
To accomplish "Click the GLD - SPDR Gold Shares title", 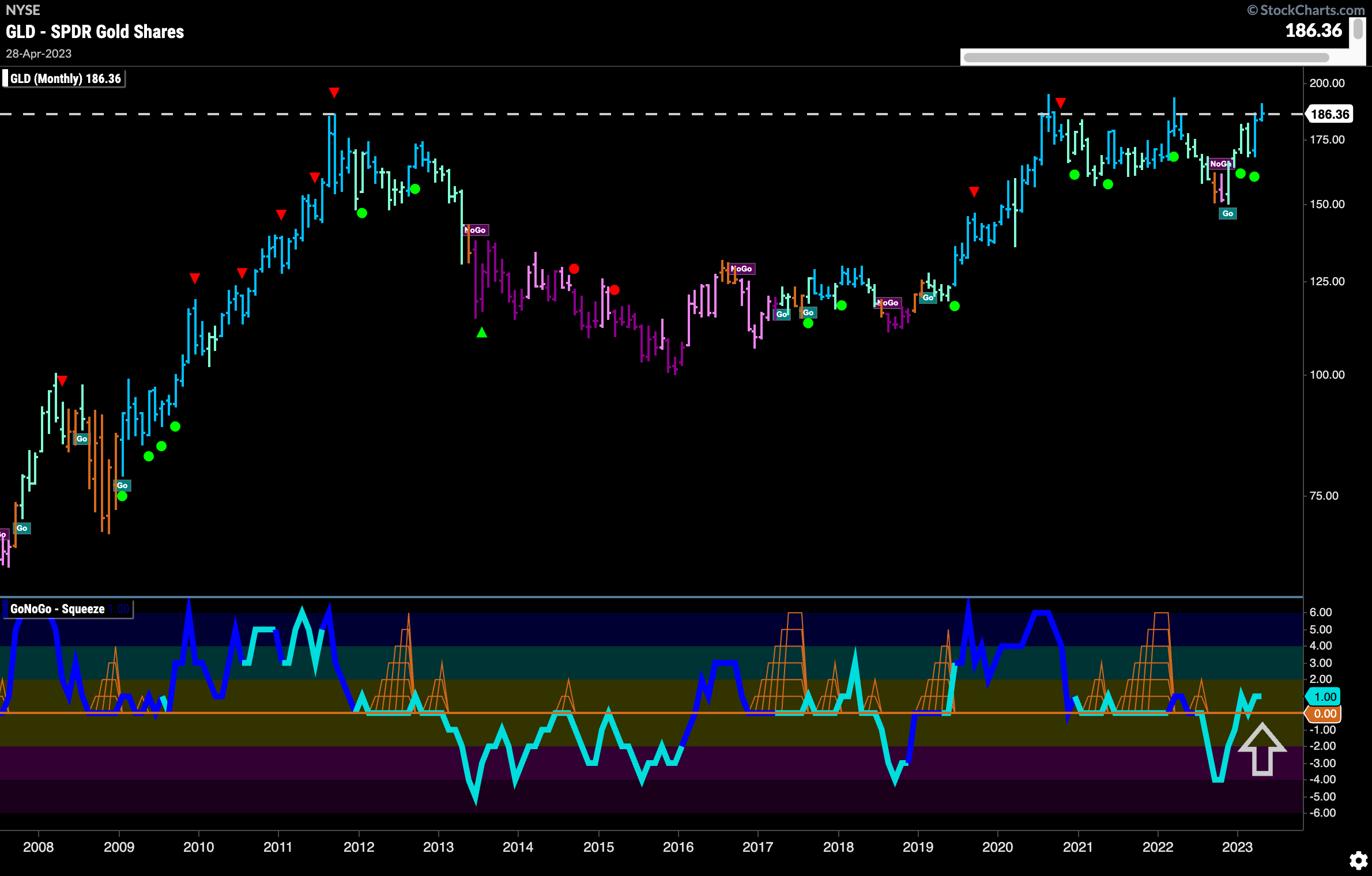I will coord(95,32).
